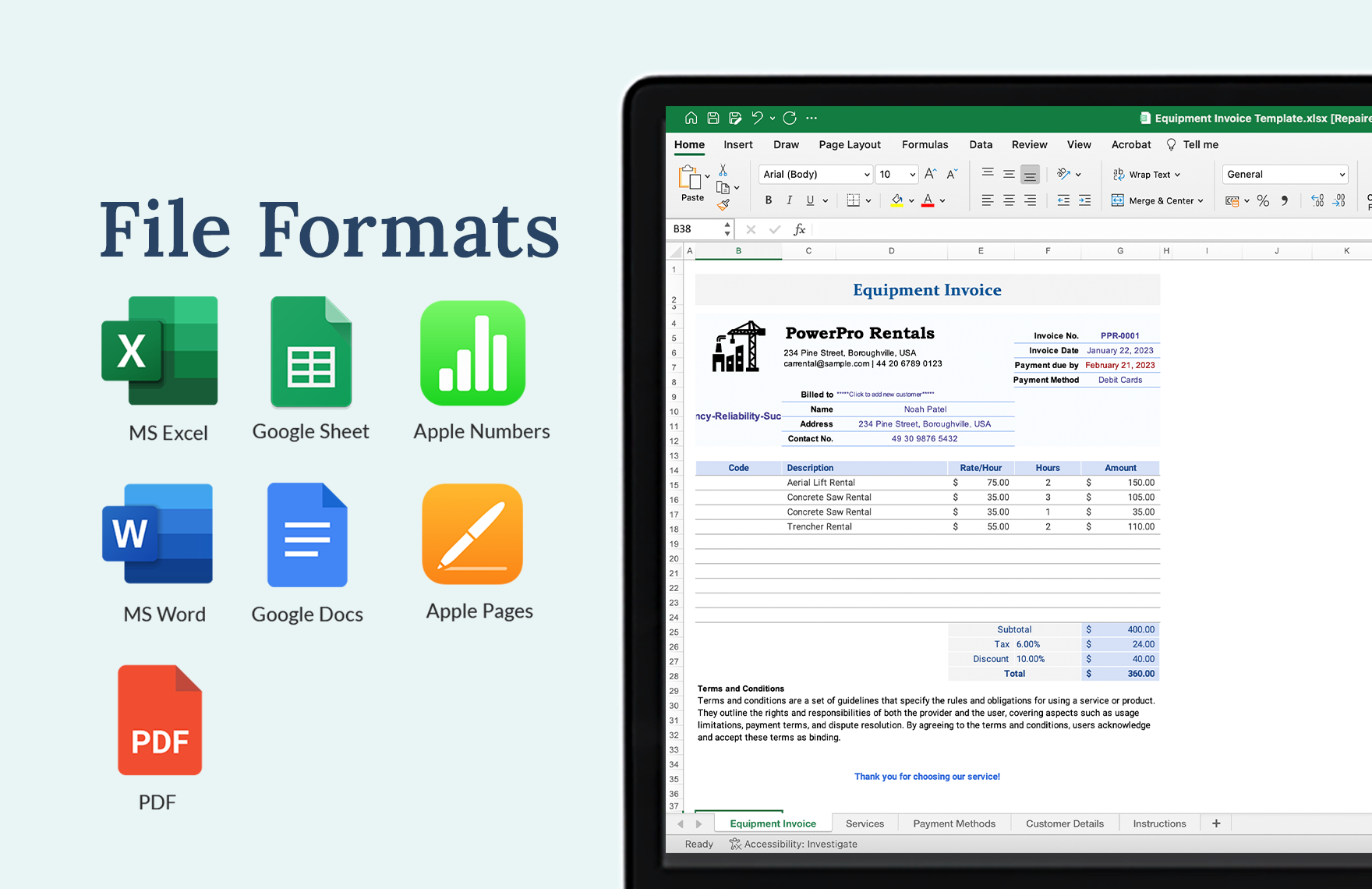Click the Merge & Center button
This screenshot has width=1372, height=889.
point(1152,200)
